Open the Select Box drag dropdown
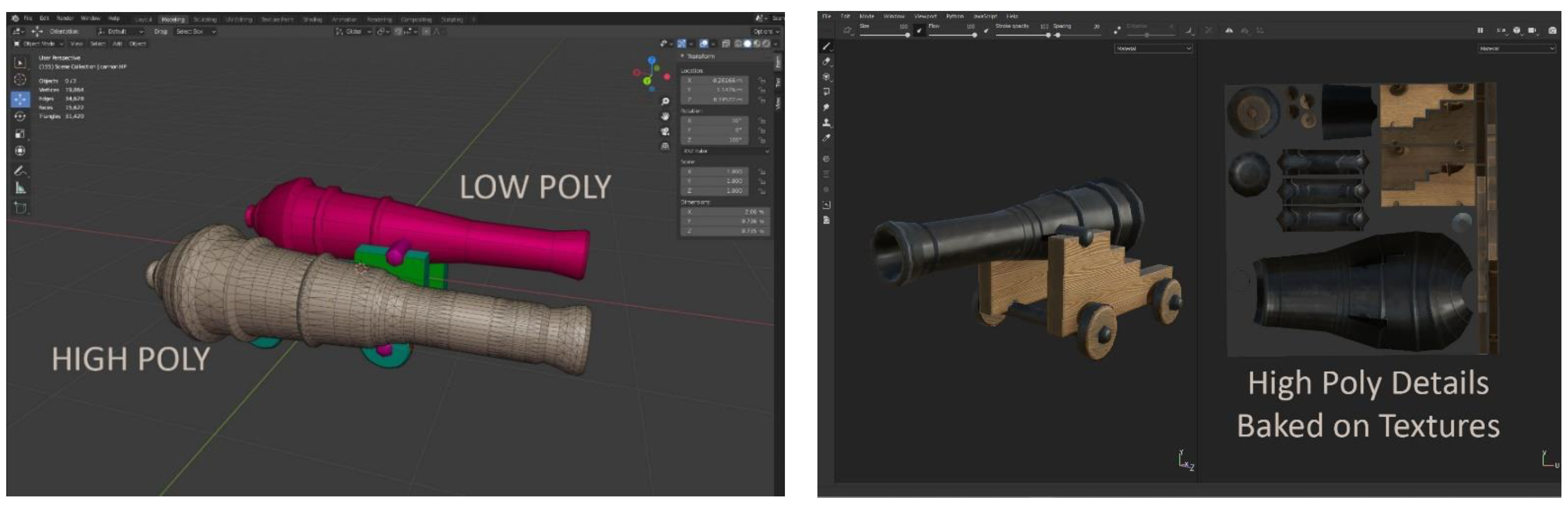1568x507 pixels. coord(195,32)
